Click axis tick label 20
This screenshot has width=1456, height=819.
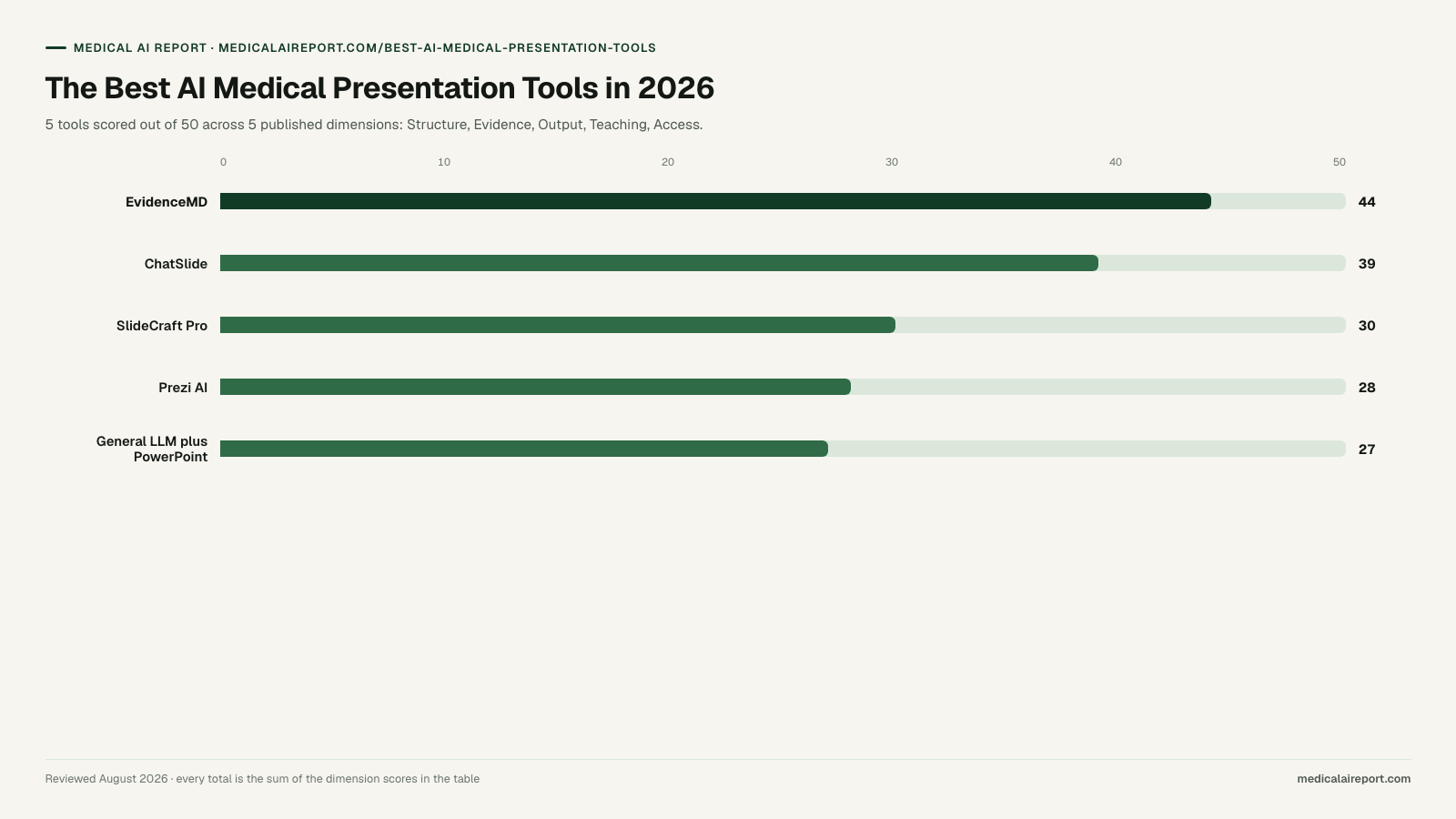coord(668,162)
